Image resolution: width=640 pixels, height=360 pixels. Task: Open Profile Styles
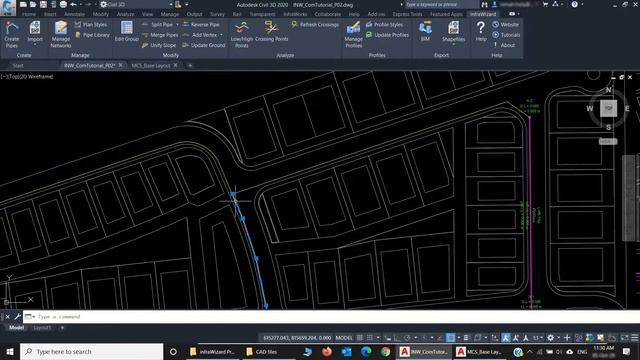[x=384, y=24]
